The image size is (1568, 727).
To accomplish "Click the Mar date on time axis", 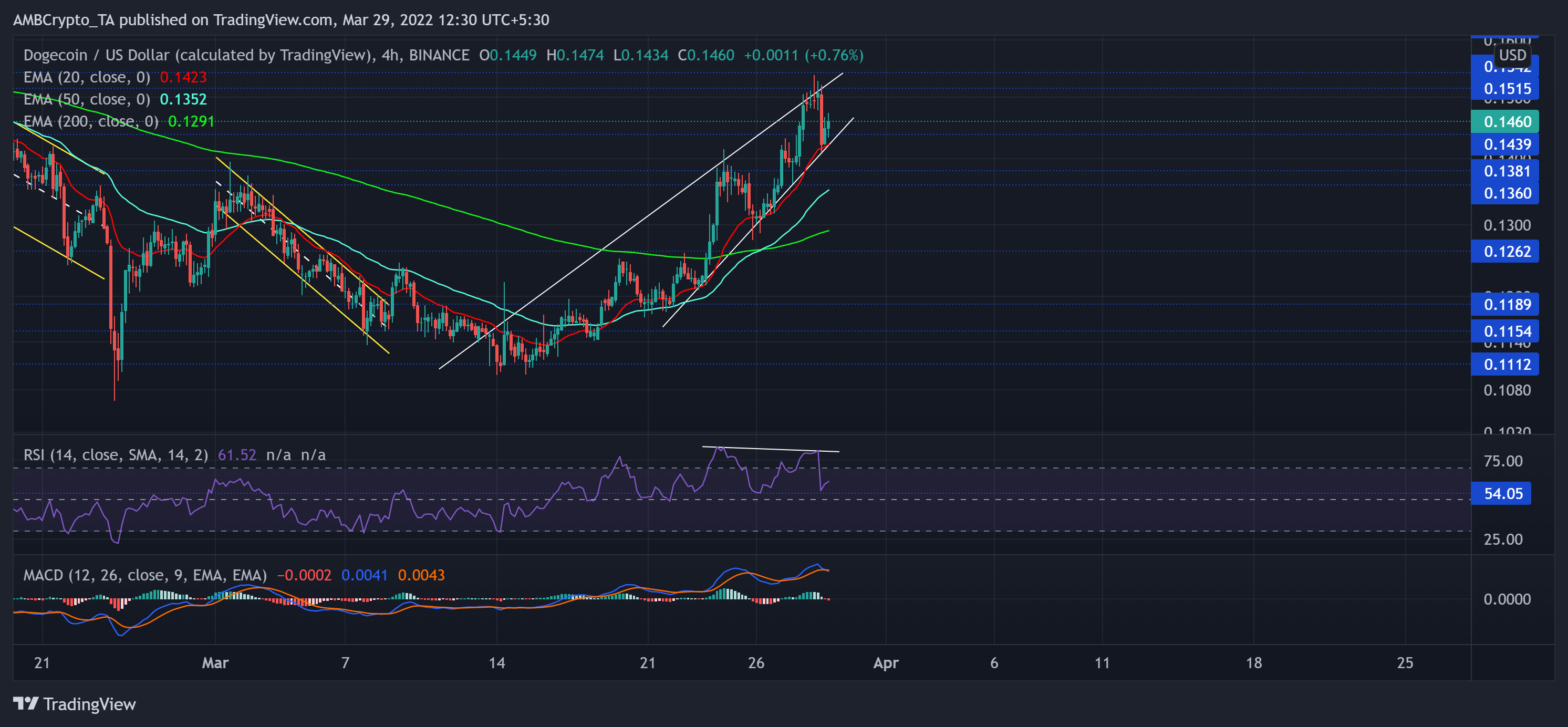I will tap(215, 662).
